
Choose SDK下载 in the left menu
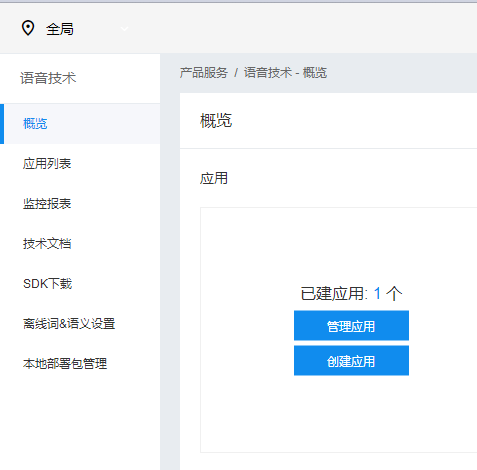(x=80, y=284)
